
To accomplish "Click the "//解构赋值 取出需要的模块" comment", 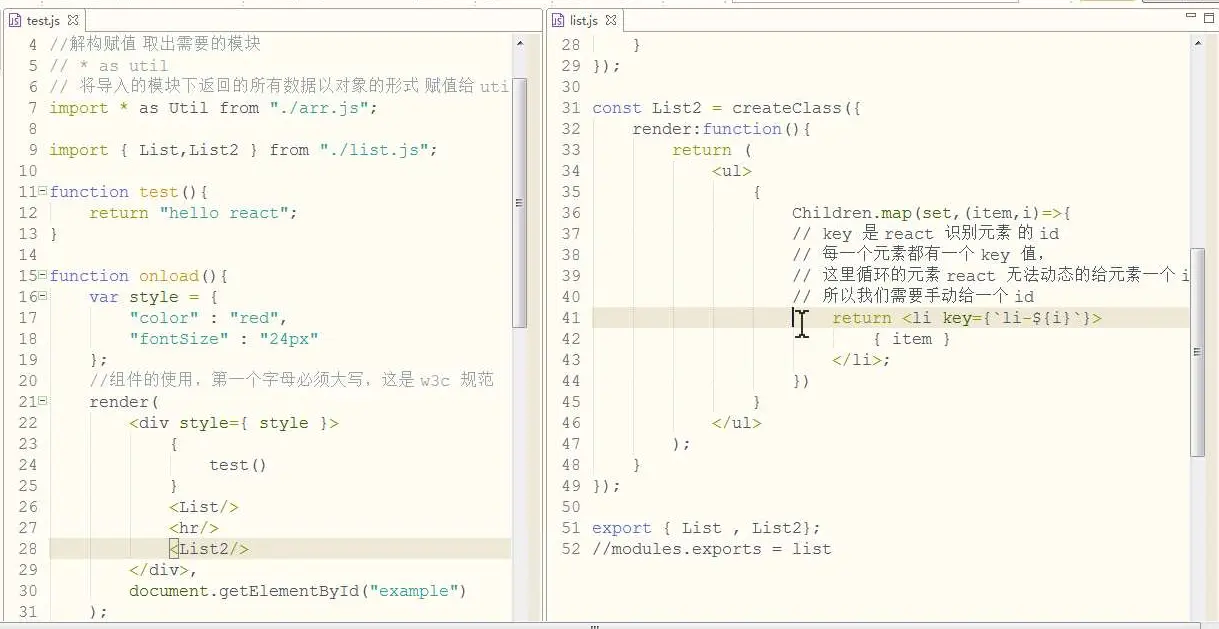I will 155,44.
